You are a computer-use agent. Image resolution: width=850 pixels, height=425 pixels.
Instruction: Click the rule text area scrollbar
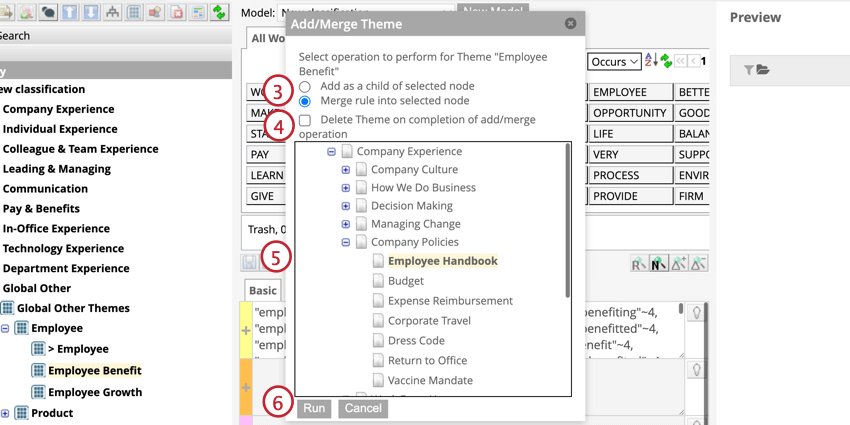(x=681, y=309)
